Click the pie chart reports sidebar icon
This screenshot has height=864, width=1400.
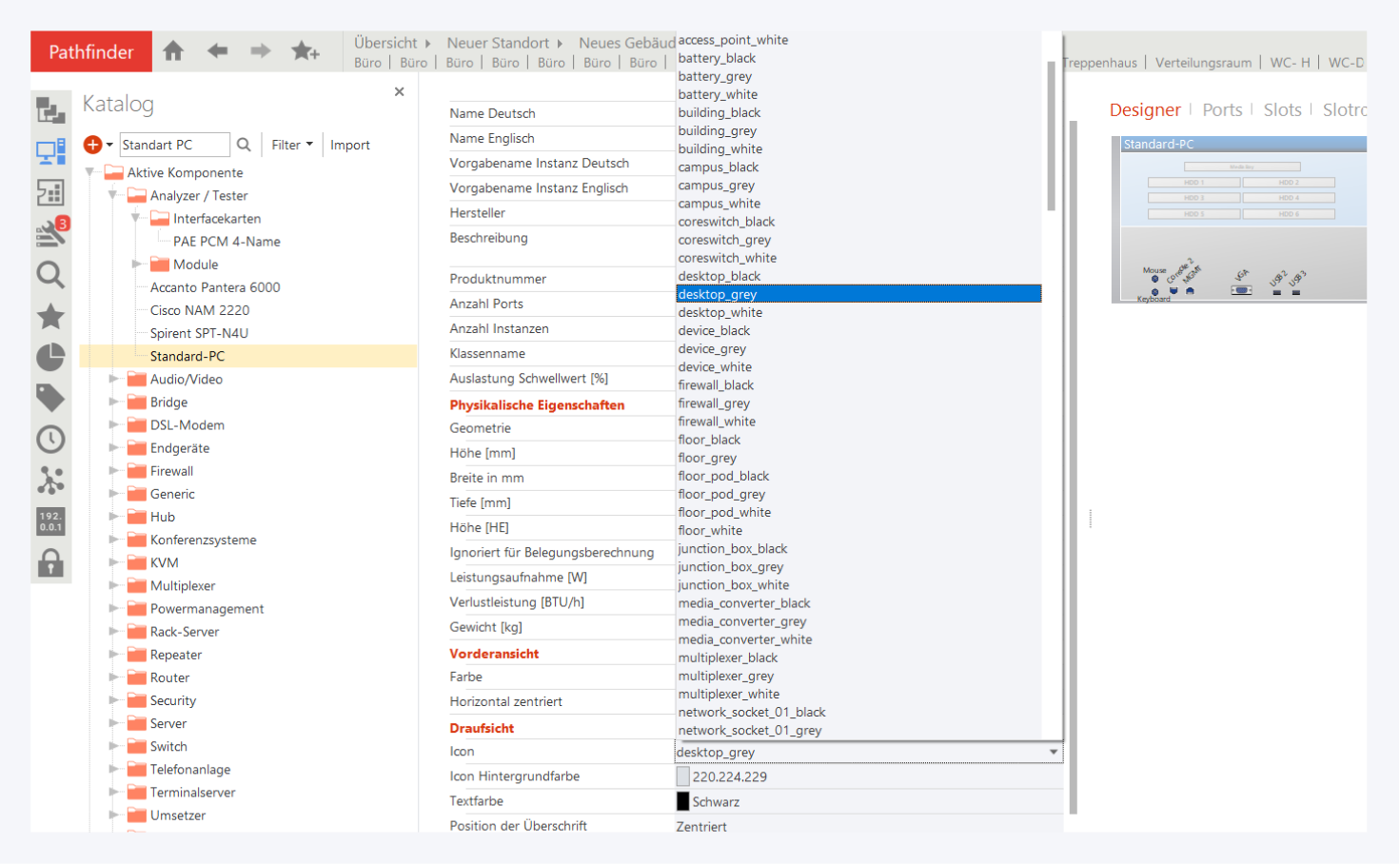pos(50,357)
